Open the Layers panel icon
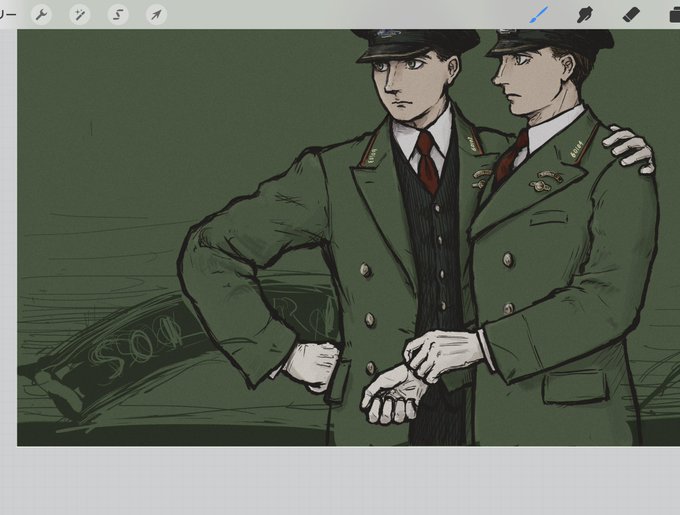Screen dimensions: 680x515 (674, 15)
